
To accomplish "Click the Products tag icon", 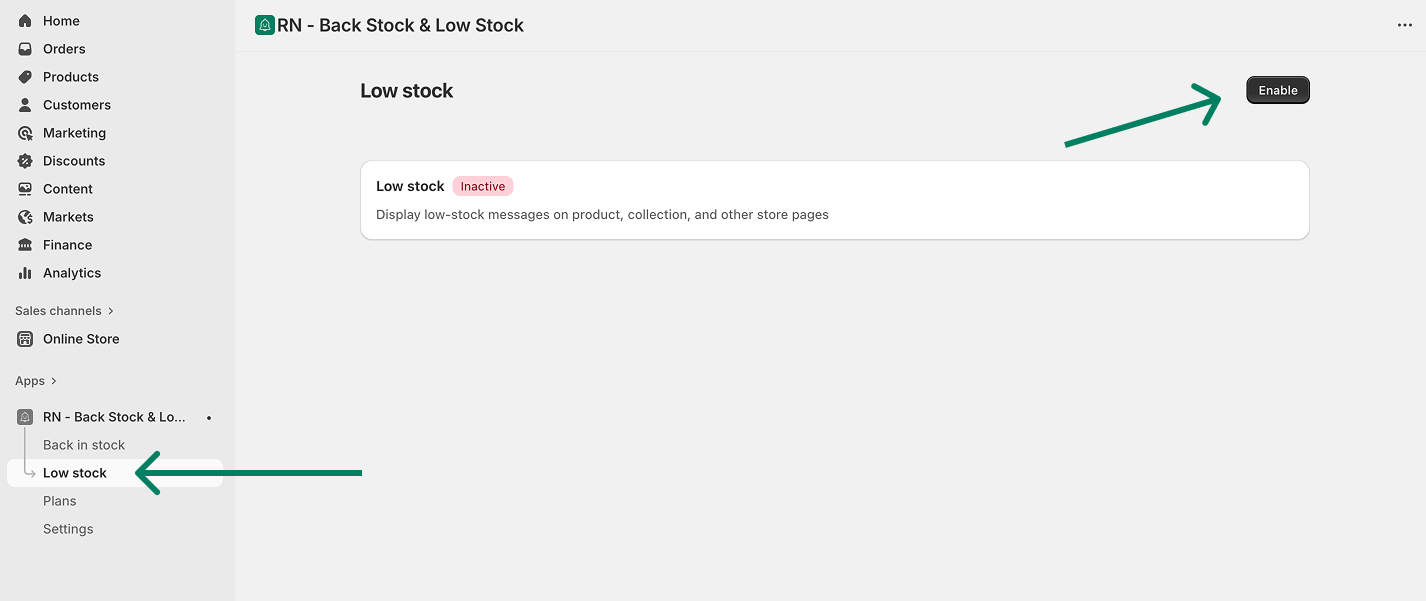I will pos(25,77).
